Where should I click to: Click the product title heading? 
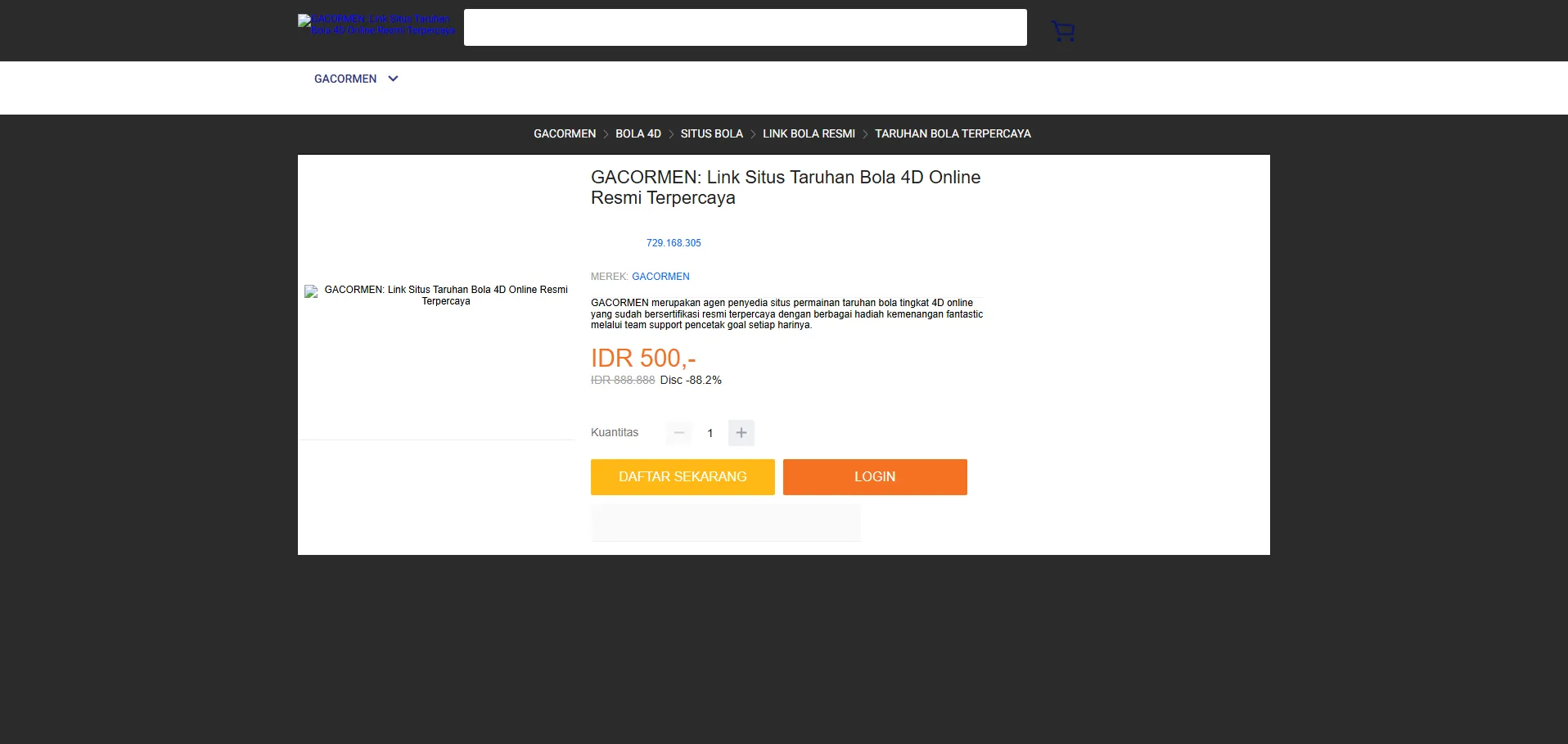785,187
